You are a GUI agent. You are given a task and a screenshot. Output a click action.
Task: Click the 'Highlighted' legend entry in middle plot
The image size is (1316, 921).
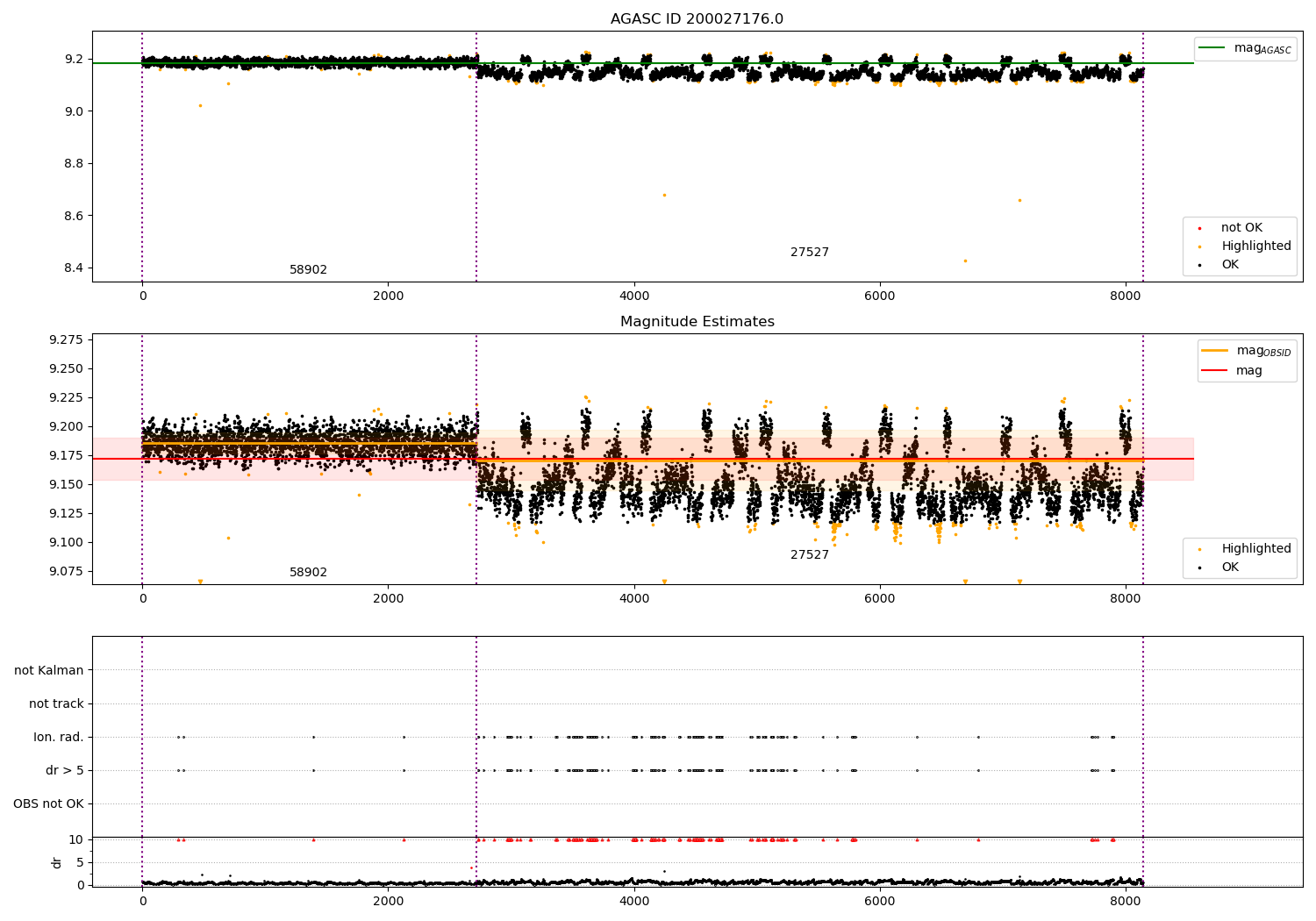(1255, 549)
